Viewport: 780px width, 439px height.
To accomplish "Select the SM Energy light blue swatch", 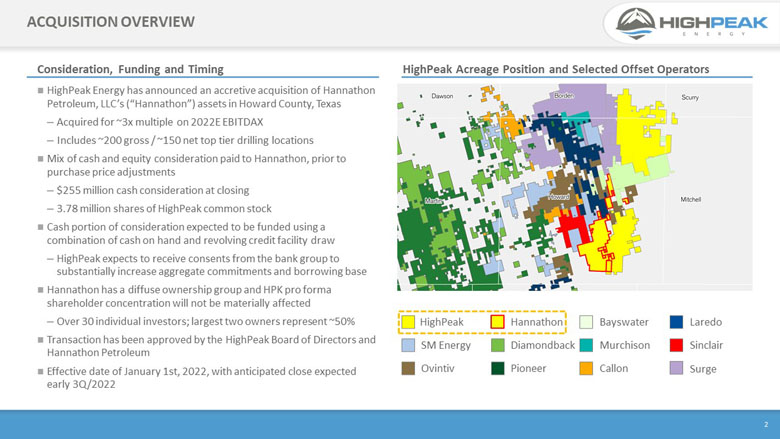I will [x=408, y=345].
